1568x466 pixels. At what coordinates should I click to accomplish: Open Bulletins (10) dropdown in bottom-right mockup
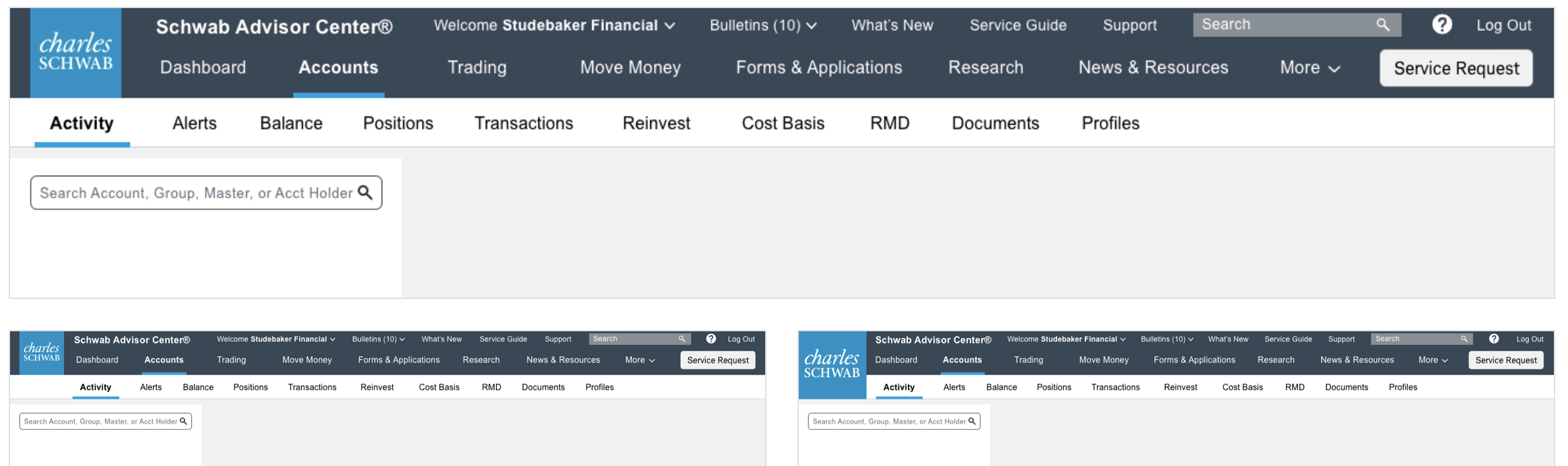tap(1167, 339)
